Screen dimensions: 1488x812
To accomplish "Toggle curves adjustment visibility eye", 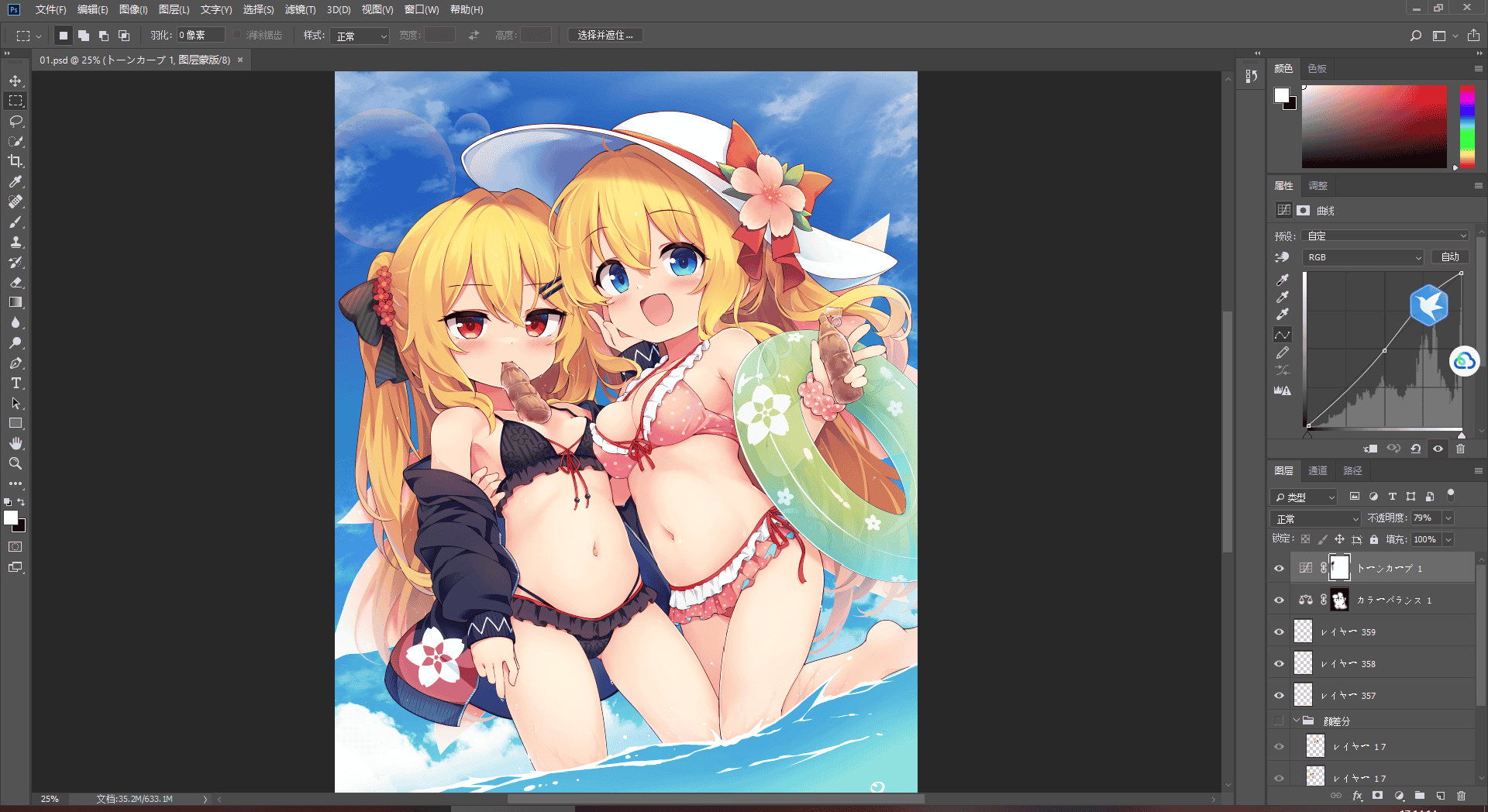I will (1438, 449).
